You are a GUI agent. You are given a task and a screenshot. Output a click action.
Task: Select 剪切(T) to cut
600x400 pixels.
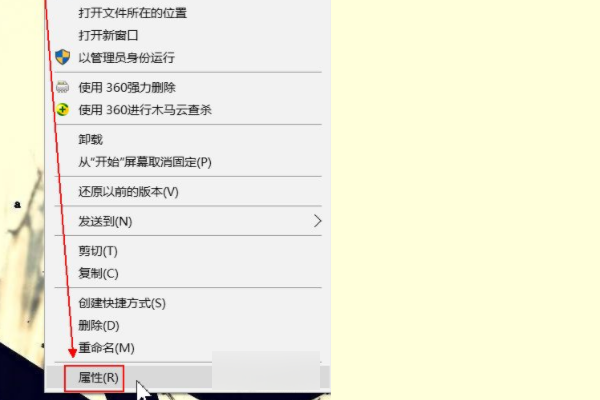(x=188, y=251)
